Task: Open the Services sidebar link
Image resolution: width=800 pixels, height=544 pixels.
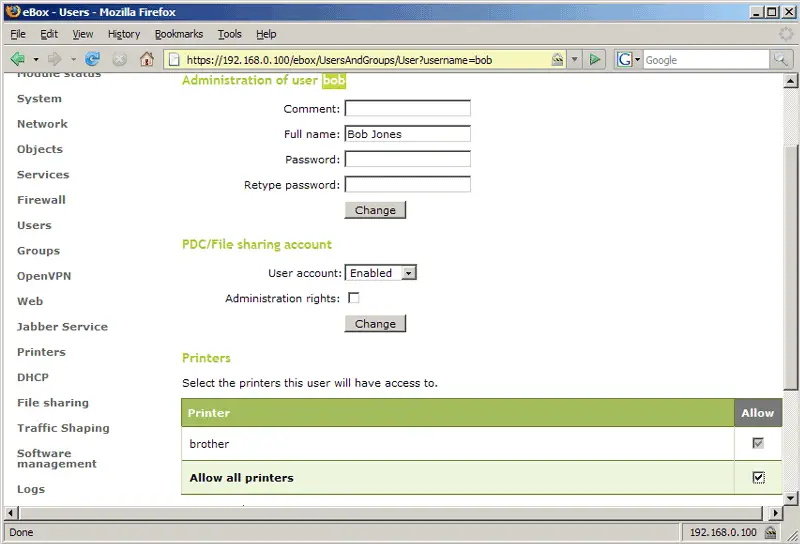Action: [x=43, y=175]
